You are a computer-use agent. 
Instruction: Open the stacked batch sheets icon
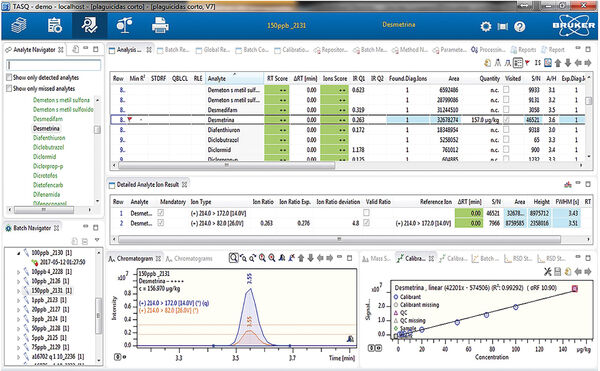tap(18, 26)
